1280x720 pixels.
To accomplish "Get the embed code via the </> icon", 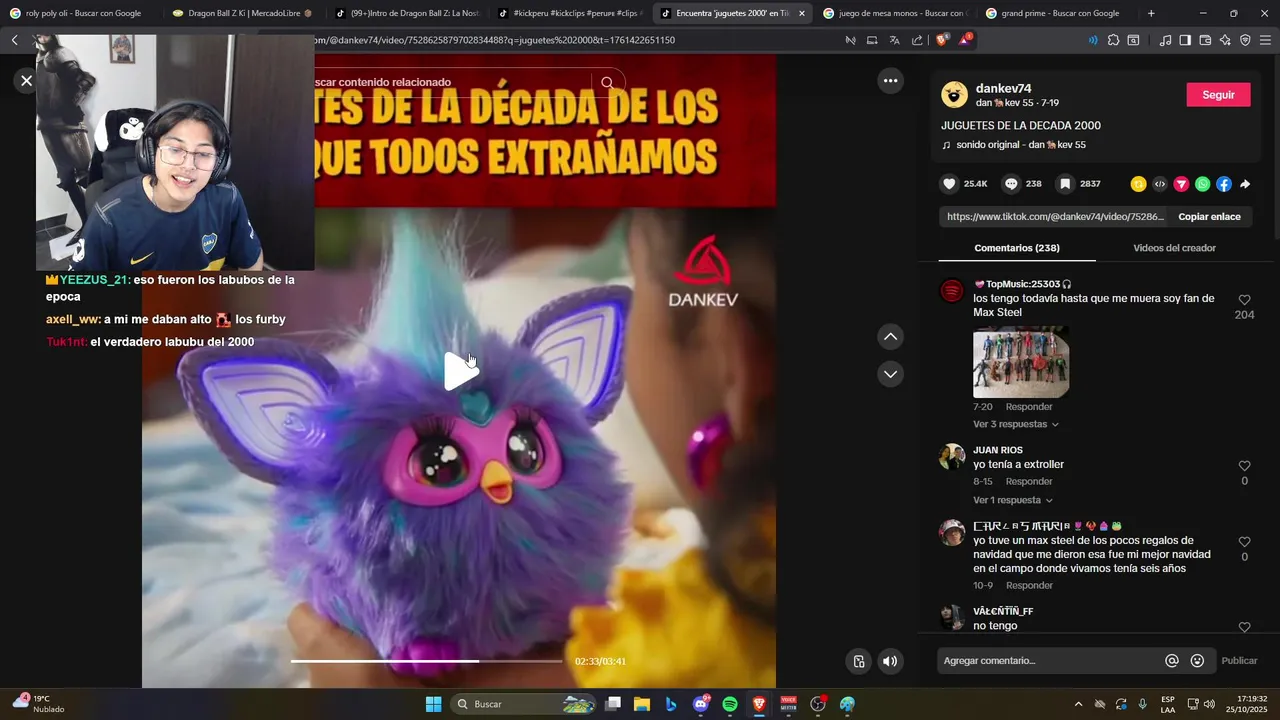I will [1160, 184].
